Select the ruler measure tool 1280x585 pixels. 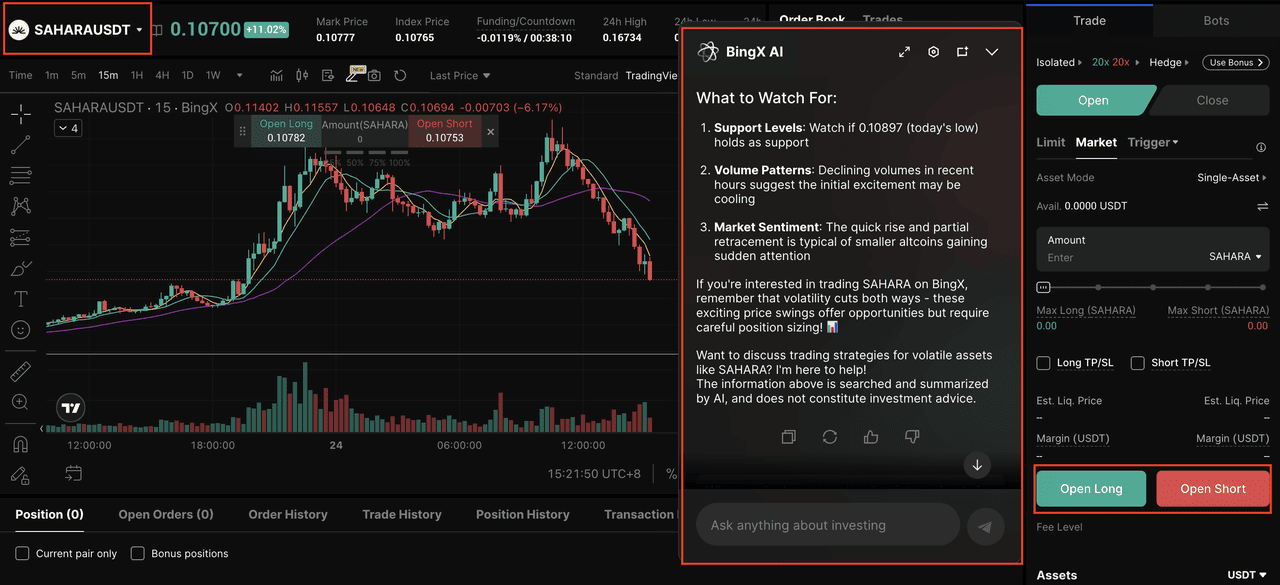[20, 372]
